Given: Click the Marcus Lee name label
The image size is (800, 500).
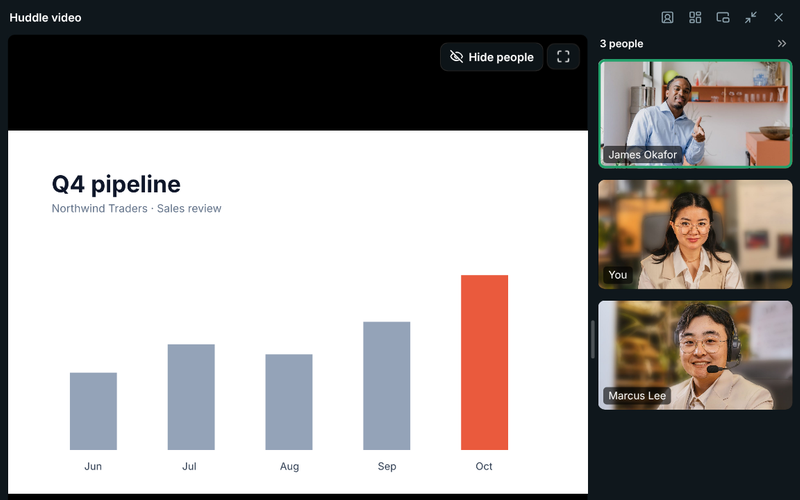Looking at the screenshot, I should click(x=637, y=395).
